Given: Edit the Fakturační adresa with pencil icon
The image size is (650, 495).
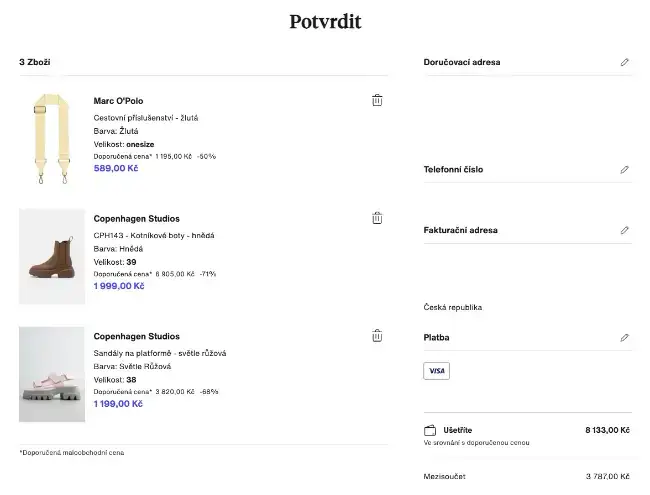Looking at the screenshot, I should coord(624,230).
